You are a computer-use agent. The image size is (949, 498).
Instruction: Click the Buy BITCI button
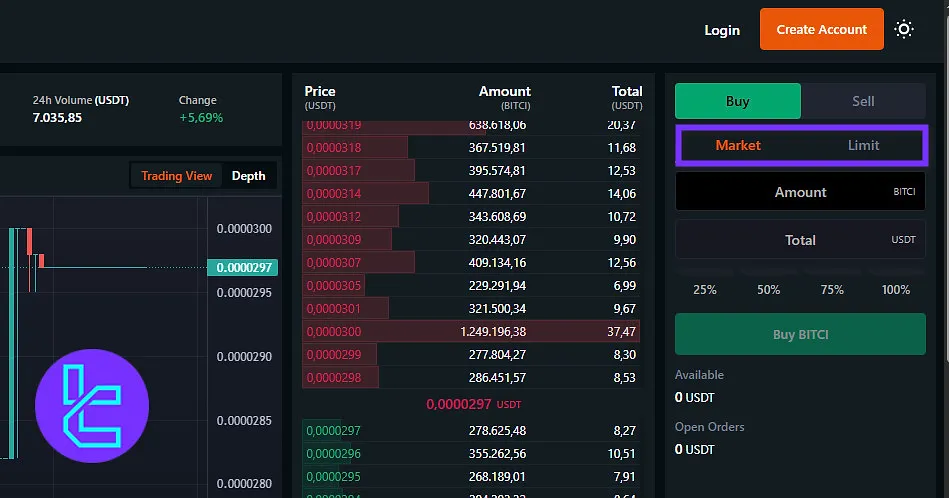[800, 335]
